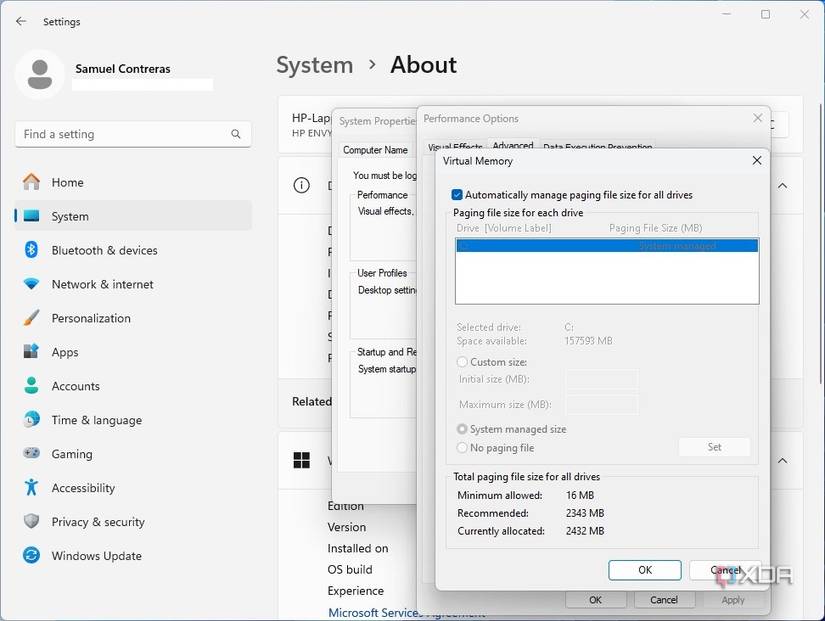The height and width of the screenshot is (621, 825).
Task: Select the Custom size option
Action: [x=463, y=362]
